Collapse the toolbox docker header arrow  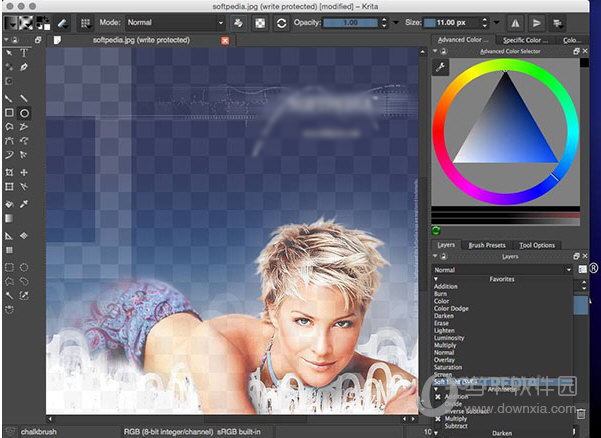point(6,40)
